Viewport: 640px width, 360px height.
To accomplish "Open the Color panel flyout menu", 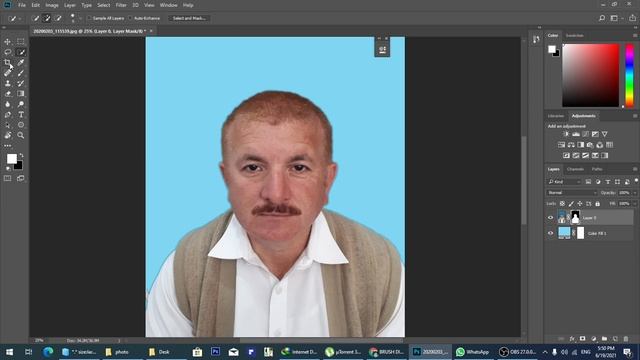I will click(x=635, y=36).
